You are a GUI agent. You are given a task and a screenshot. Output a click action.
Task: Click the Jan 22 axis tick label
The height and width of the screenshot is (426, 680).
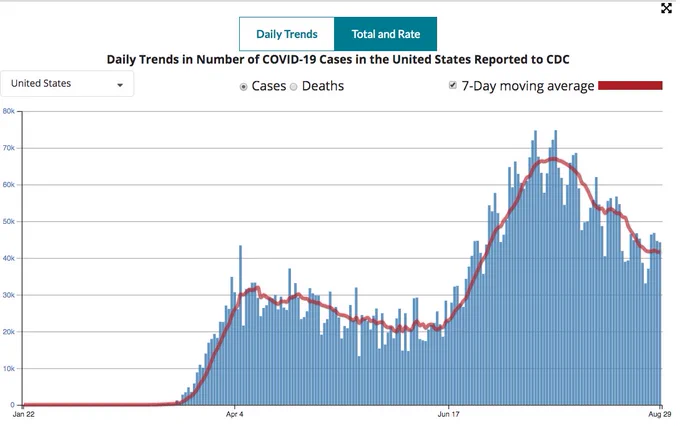pos(23,414)
